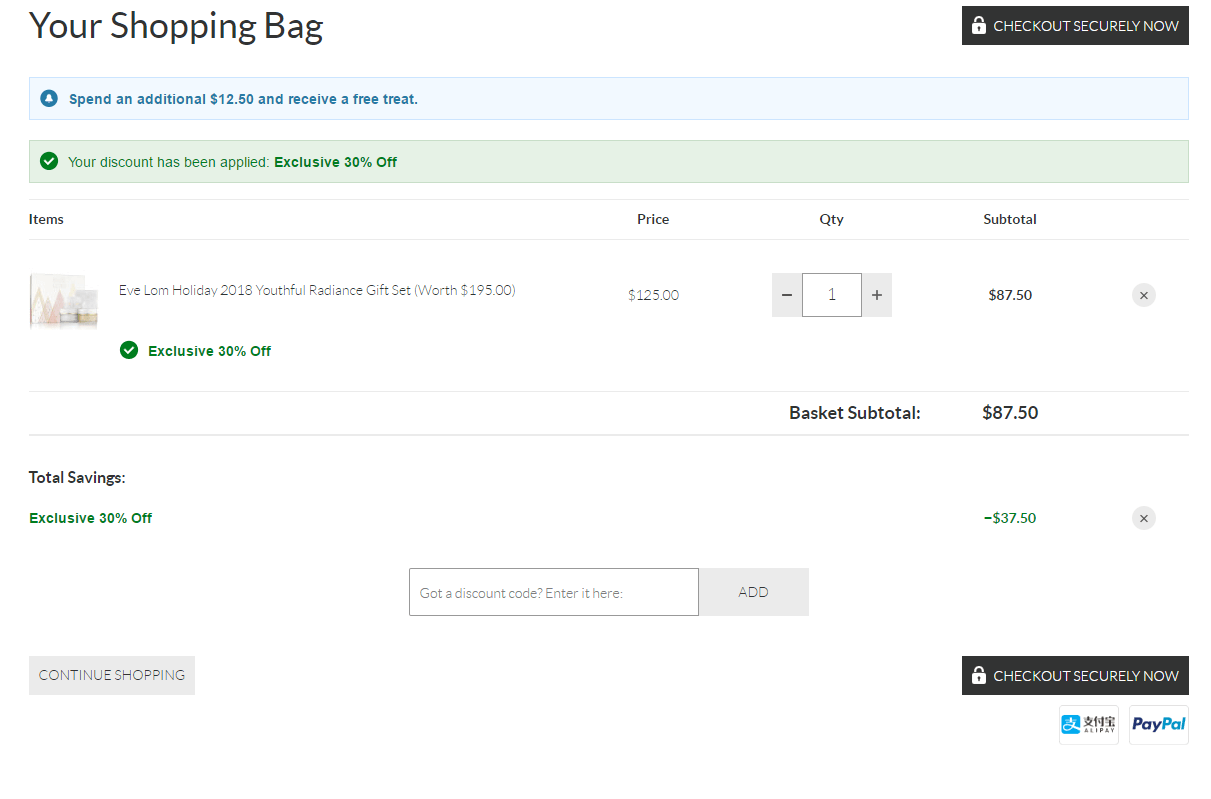Click the item subtotal $87.50 in the product row

(1010, 295)
